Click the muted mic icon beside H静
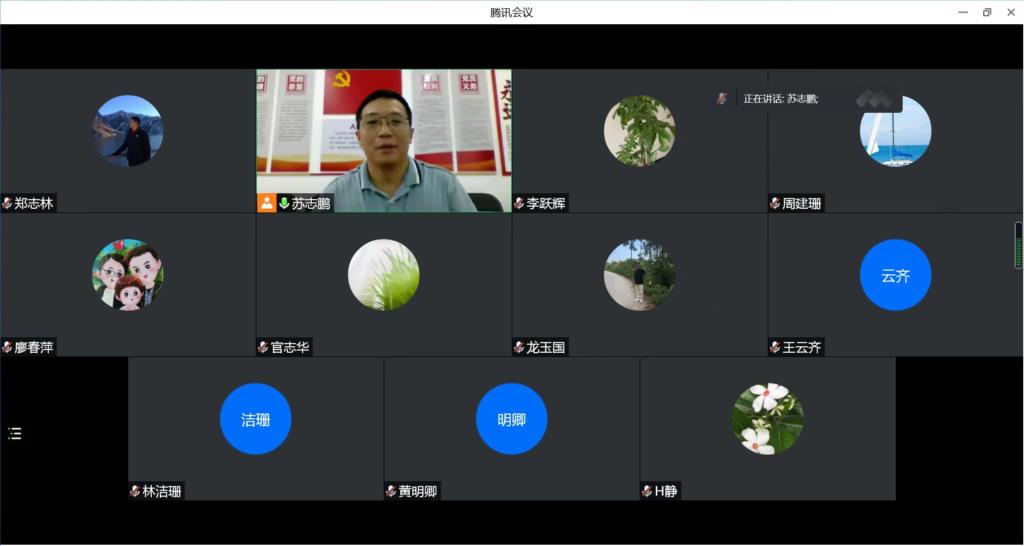This screenshot has height=546, width=1024. (x=647, y=491)
